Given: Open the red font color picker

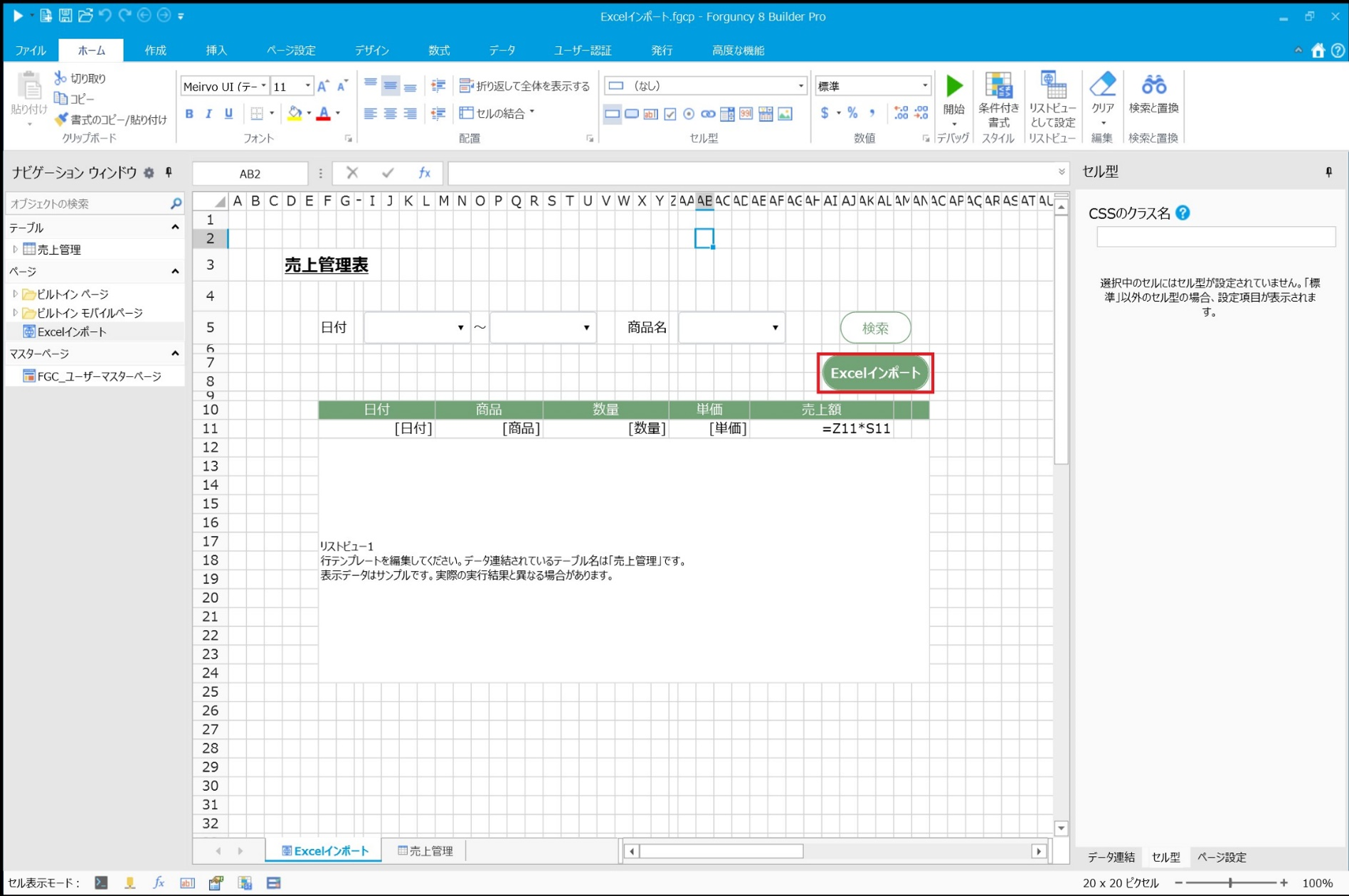Looking at the screenshot, I should (324, 114).
